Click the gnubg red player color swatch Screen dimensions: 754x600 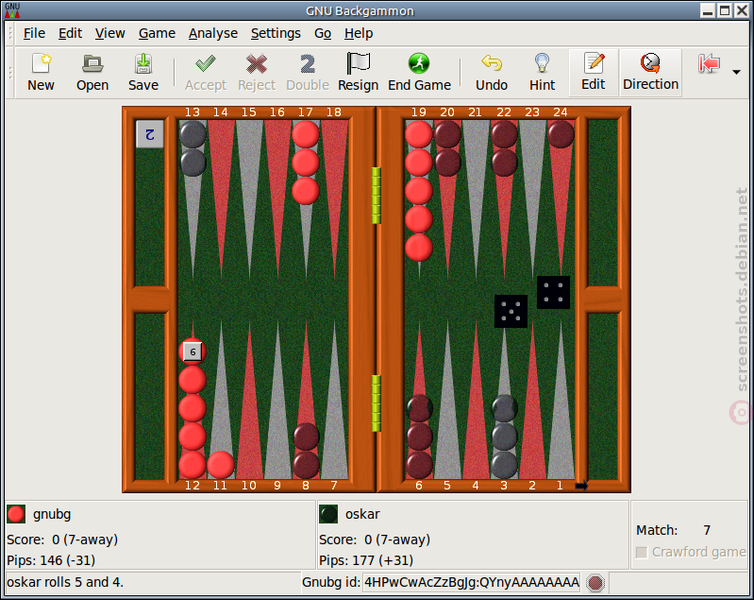(16, 514)
